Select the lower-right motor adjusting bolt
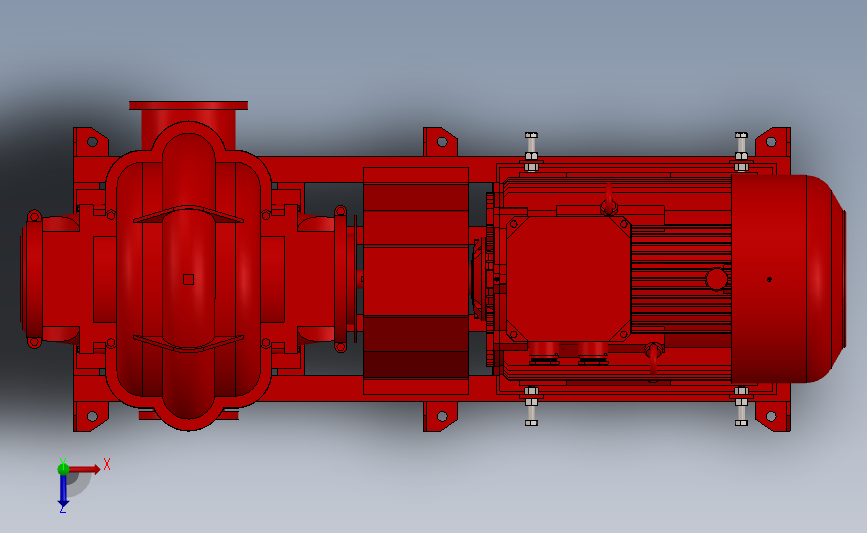867x533 pixels. pos(741,406)
